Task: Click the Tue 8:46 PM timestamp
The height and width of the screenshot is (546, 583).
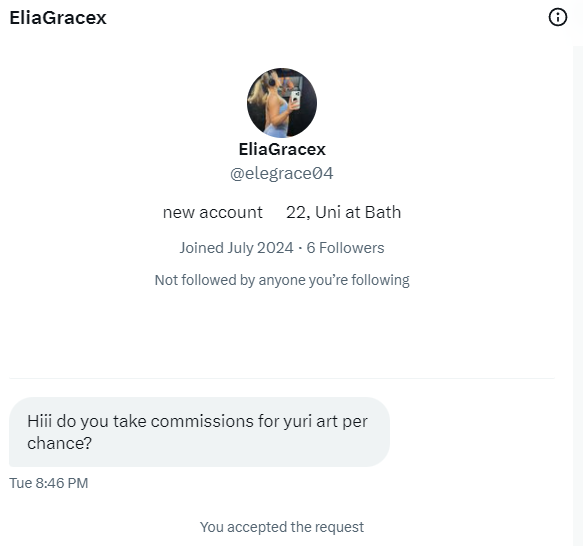Action: coord(49,483)
